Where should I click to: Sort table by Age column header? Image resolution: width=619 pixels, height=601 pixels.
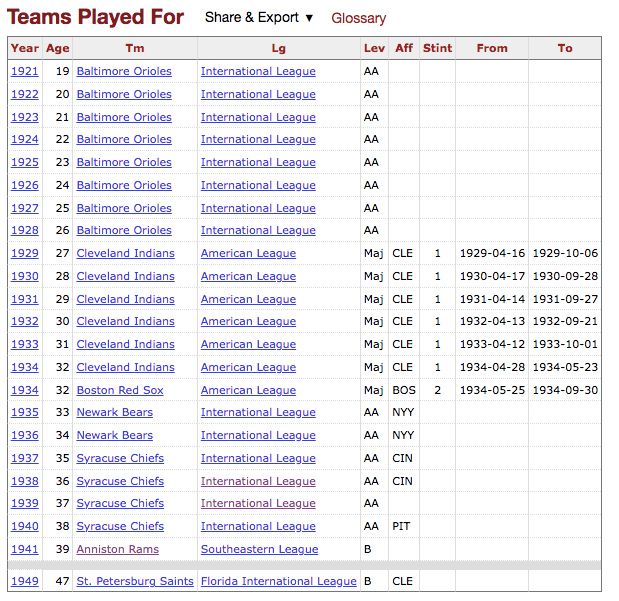click(57, 48)
